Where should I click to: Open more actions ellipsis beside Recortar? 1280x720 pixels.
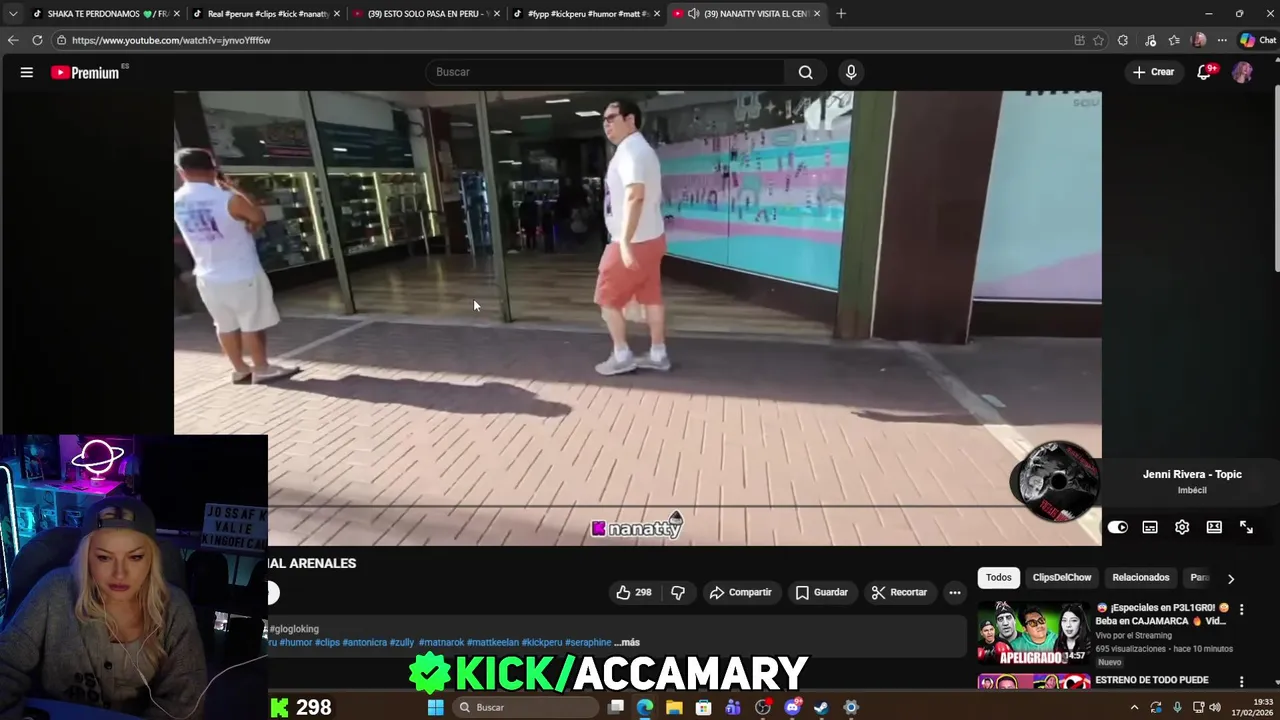pos(955,592)
